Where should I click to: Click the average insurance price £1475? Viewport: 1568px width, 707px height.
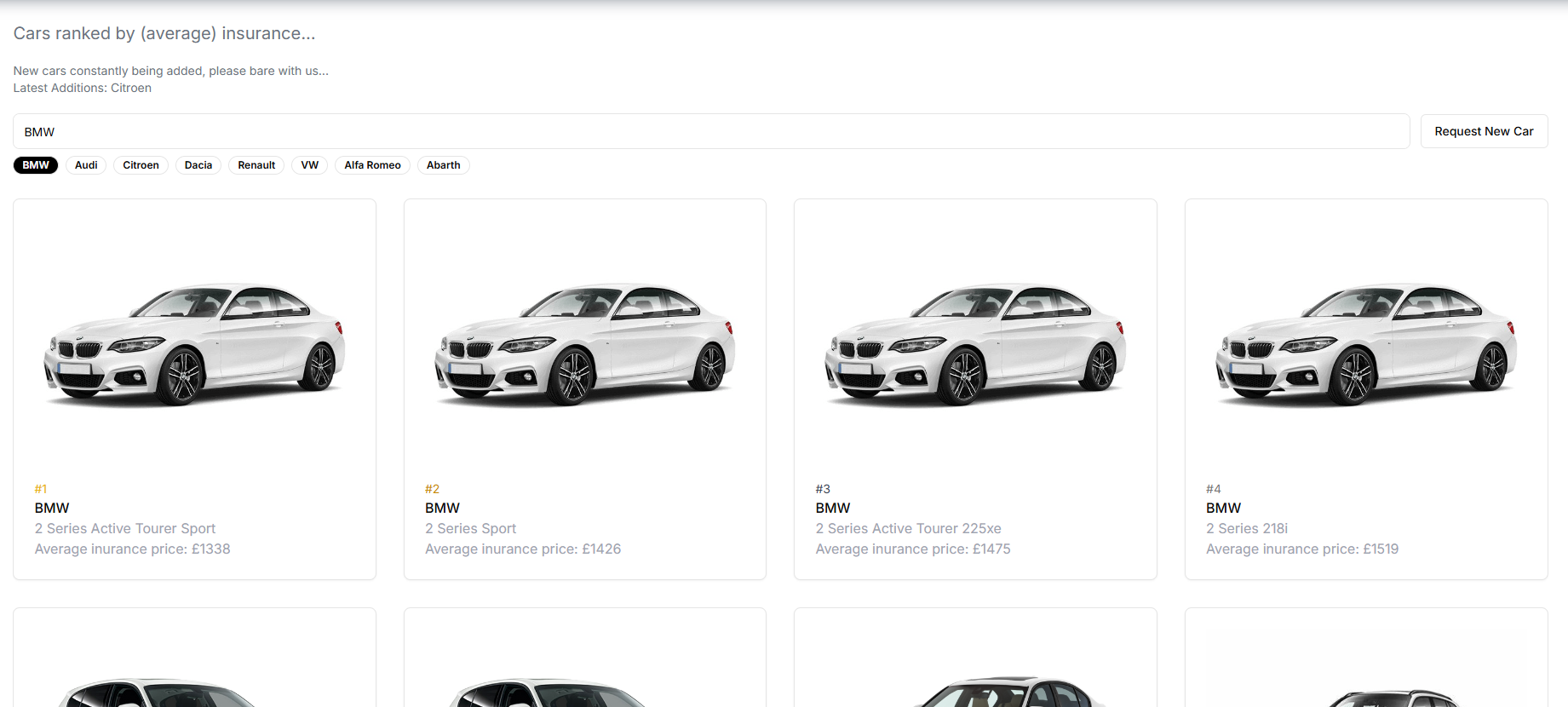913,549
